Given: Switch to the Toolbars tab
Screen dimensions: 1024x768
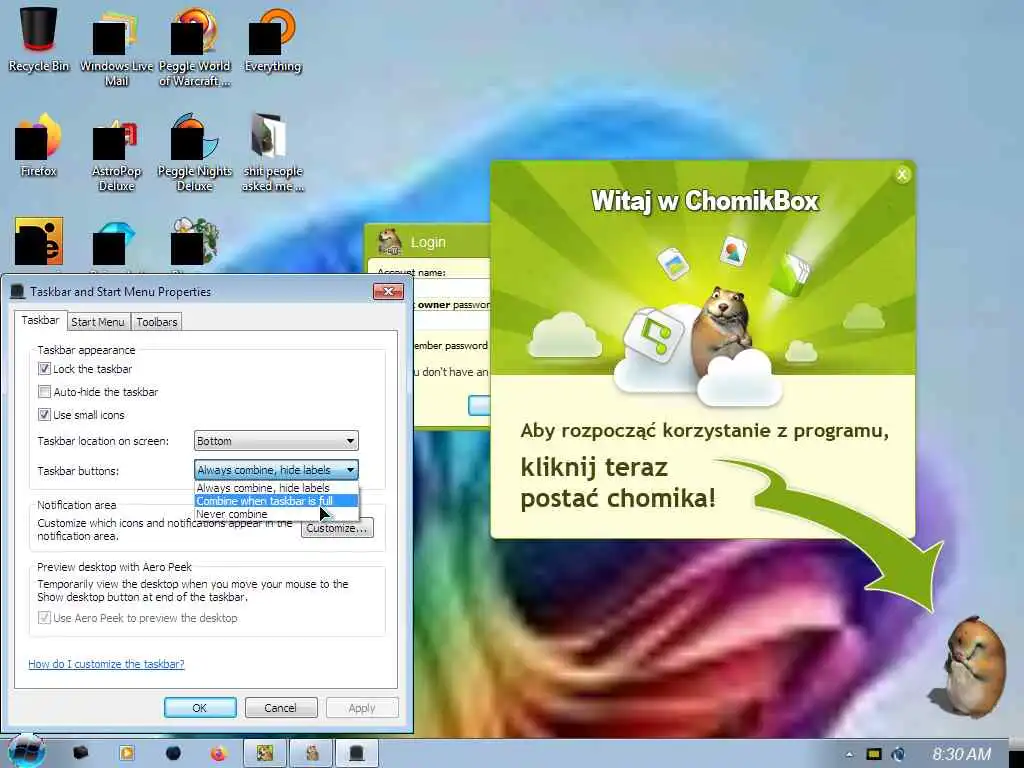Looking at the screenshot, I should point(157,322).
